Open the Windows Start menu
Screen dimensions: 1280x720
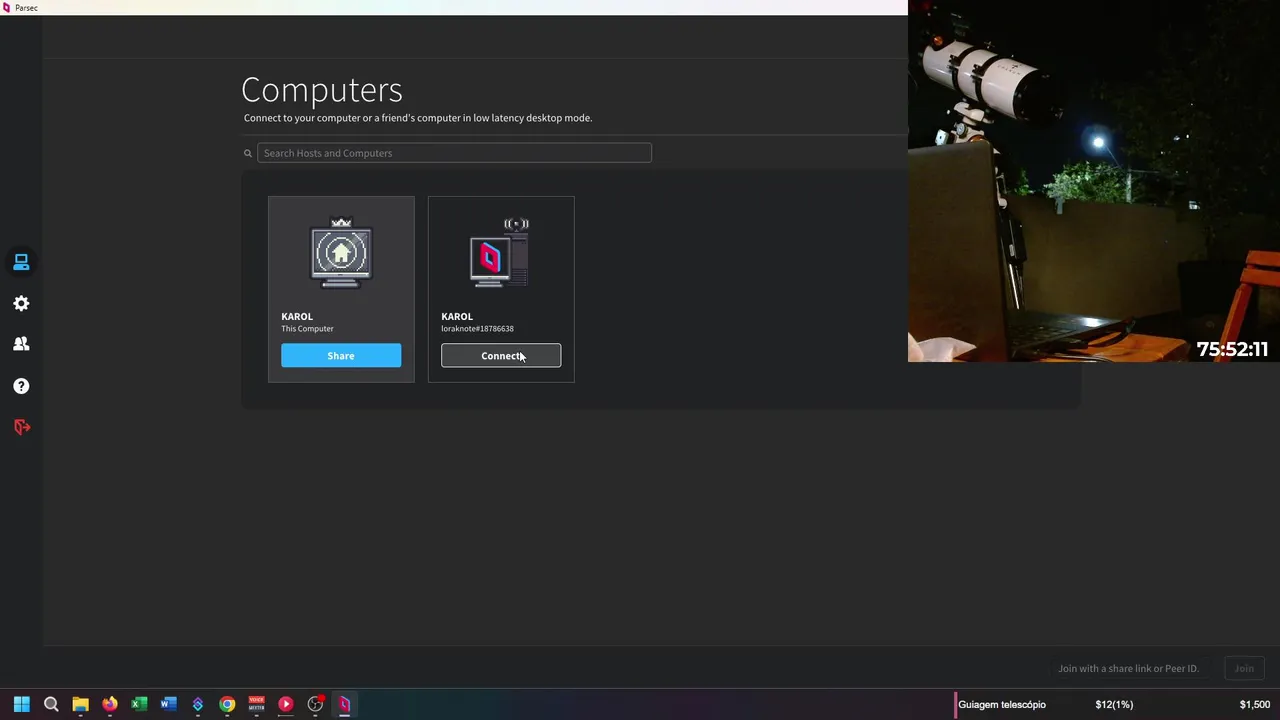point(22,704)
